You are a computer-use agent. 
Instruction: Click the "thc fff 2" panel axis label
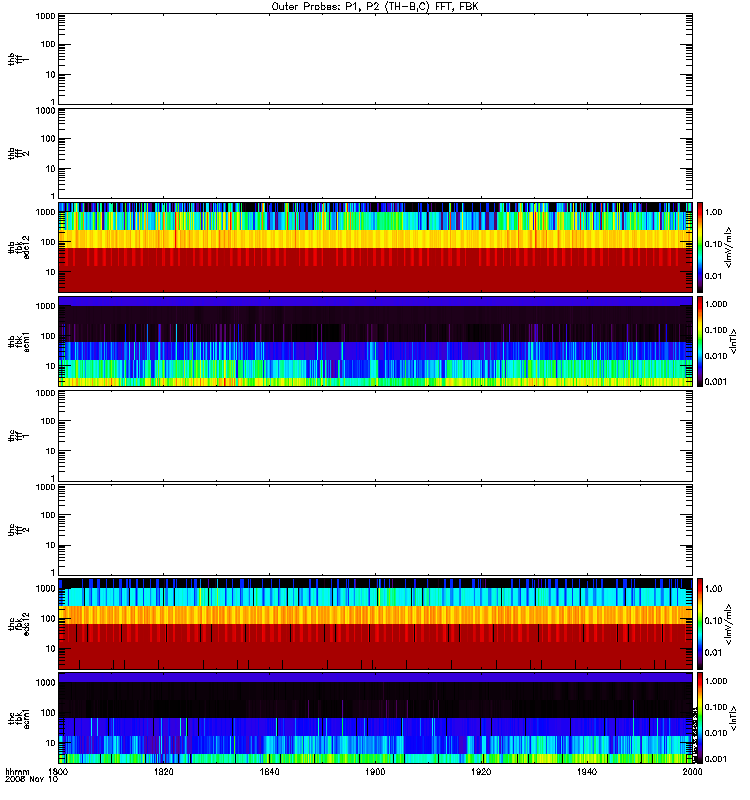click(x=19, y=530)
